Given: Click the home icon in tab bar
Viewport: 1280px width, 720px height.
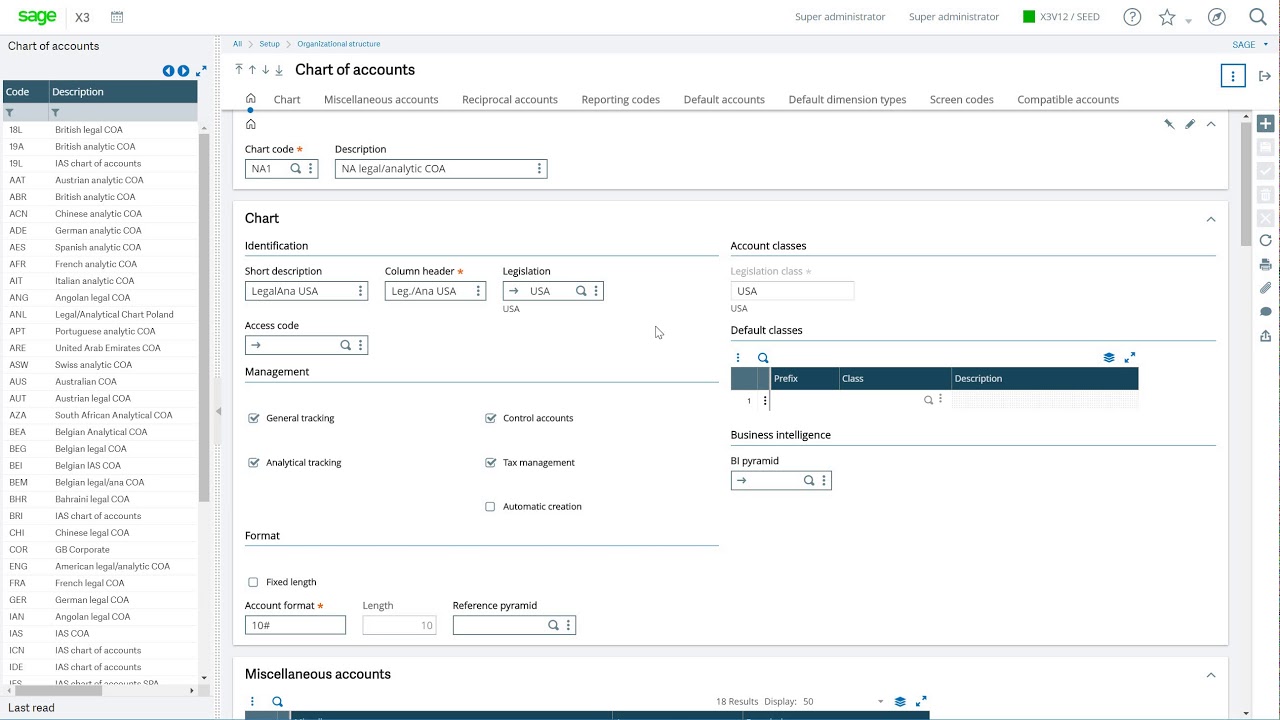Looking at the screenshot, I should 250,99.
